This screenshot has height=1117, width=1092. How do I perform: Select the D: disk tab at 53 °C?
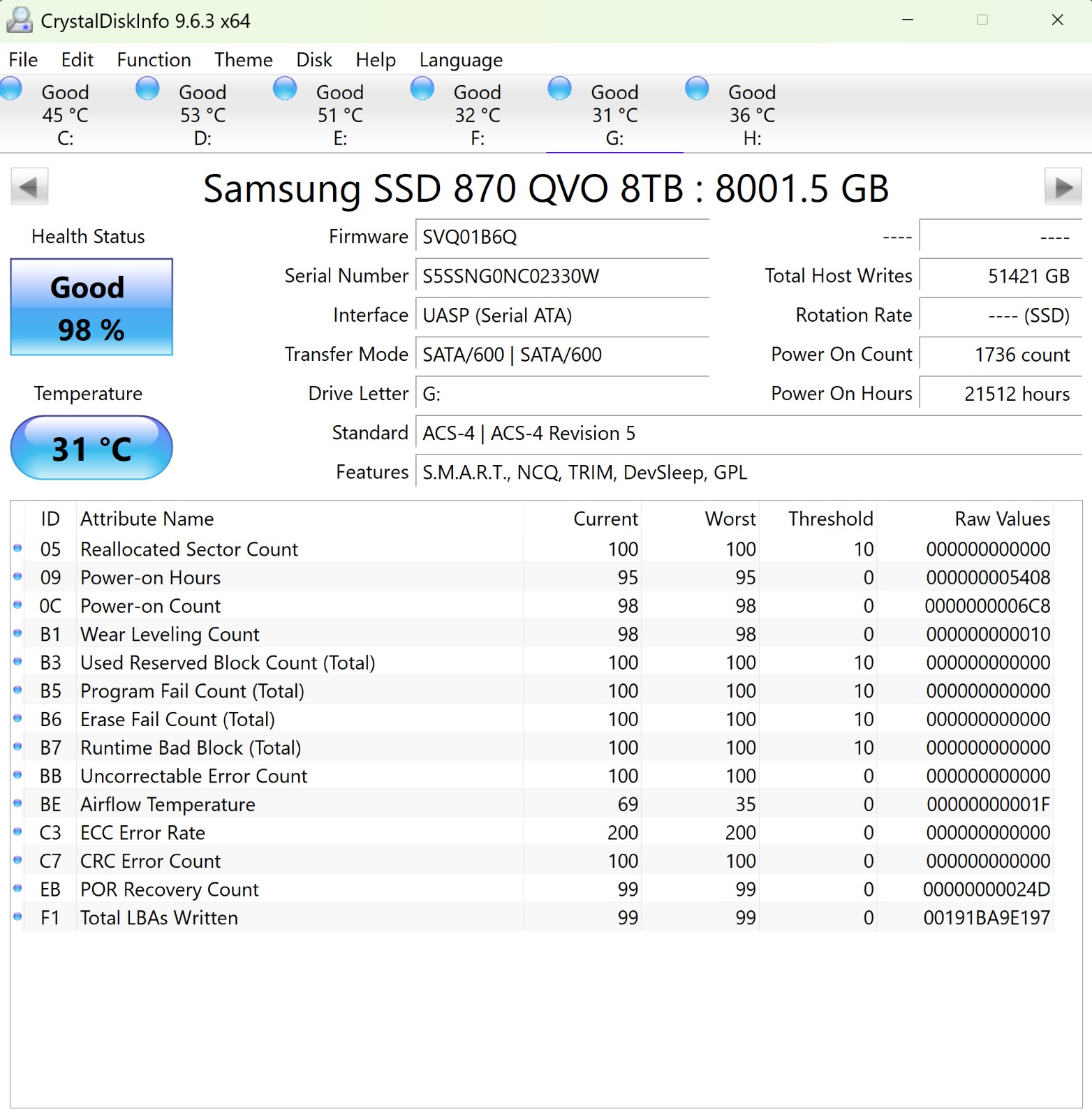[202, 114]
